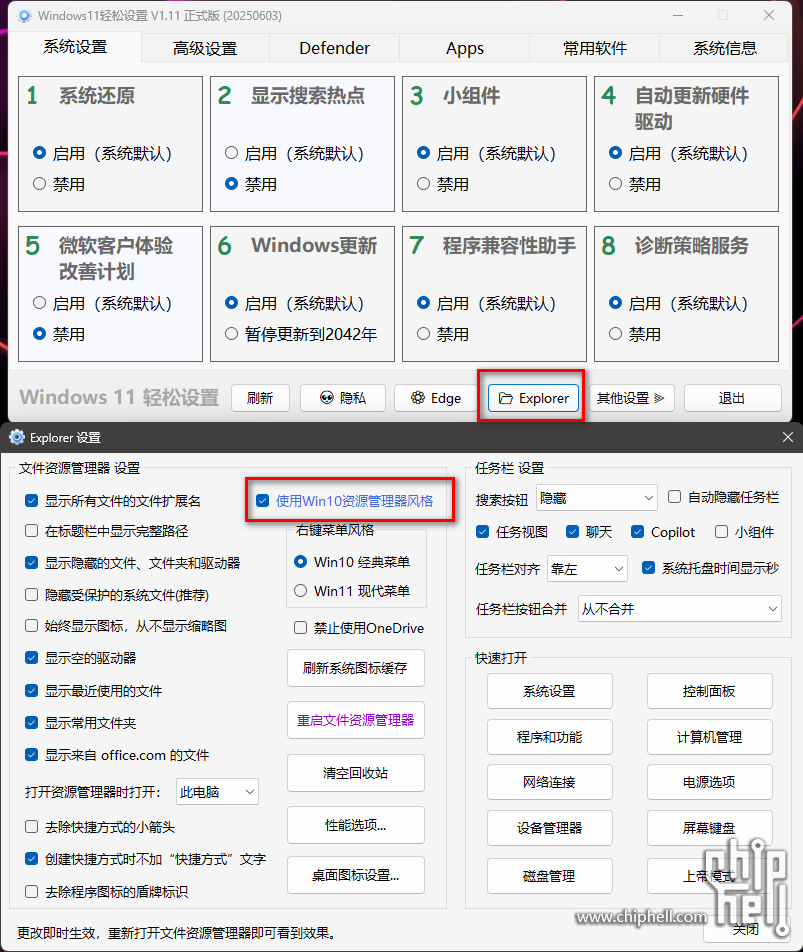
Task: Click the Explorer 设置 gear icon
Action: (x=17, y=437)
